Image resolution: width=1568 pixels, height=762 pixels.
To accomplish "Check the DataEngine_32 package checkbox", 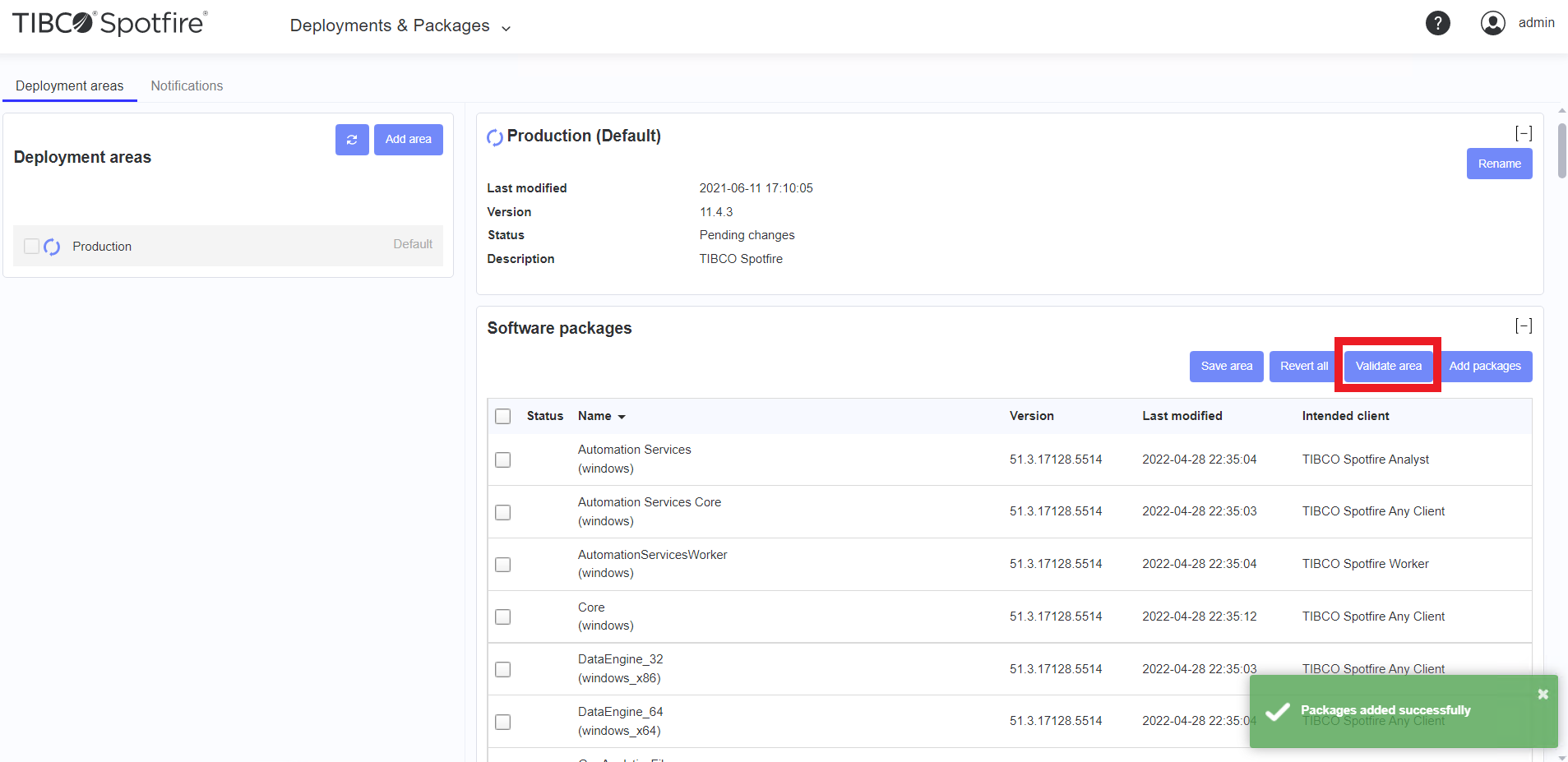I will (503, 669).
